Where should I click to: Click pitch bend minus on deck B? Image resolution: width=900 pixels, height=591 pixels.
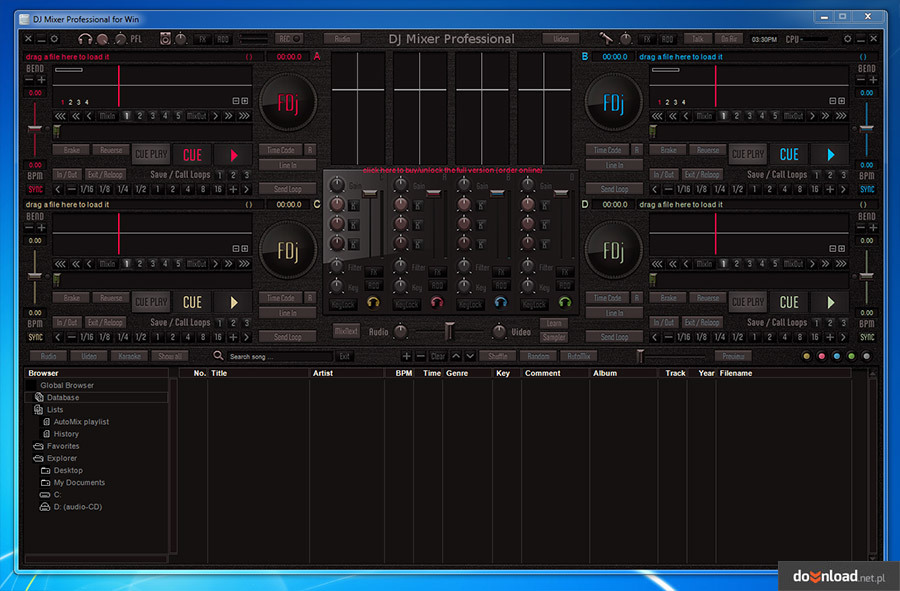tap(860, 80)
